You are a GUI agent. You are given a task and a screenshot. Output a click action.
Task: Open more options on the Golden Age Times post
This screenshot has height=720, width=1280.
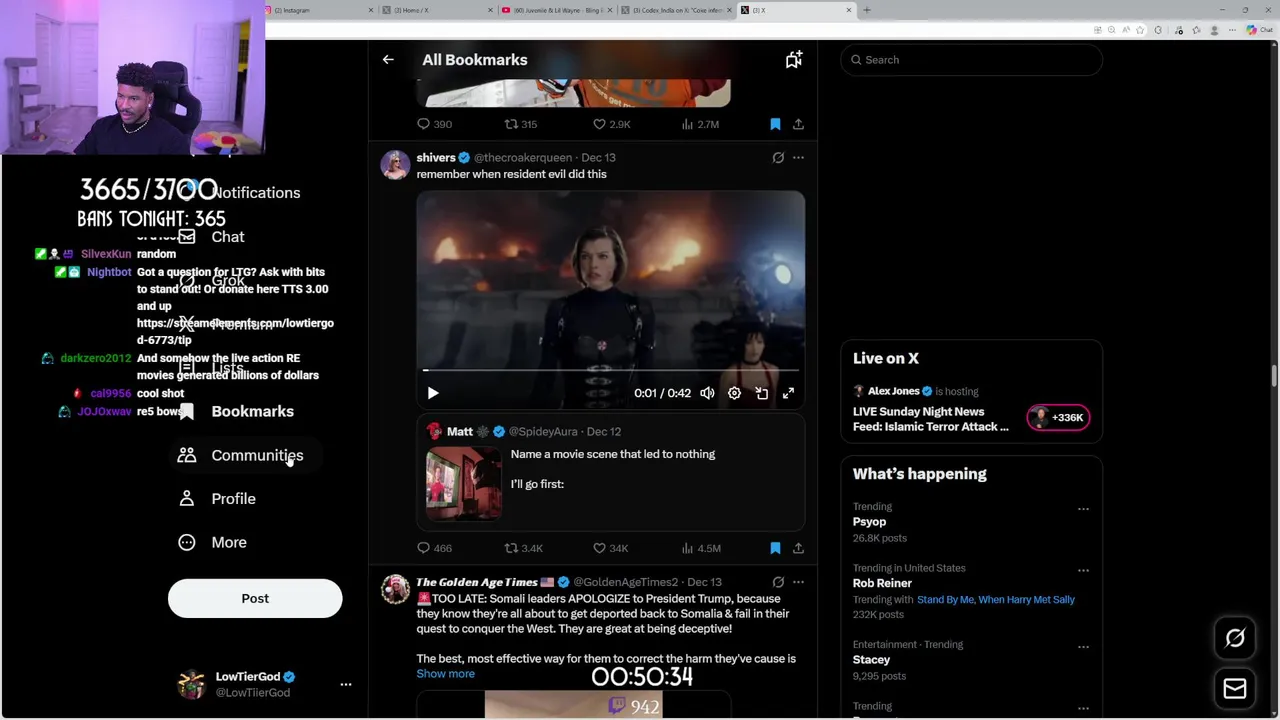click(x=798, y=582)
